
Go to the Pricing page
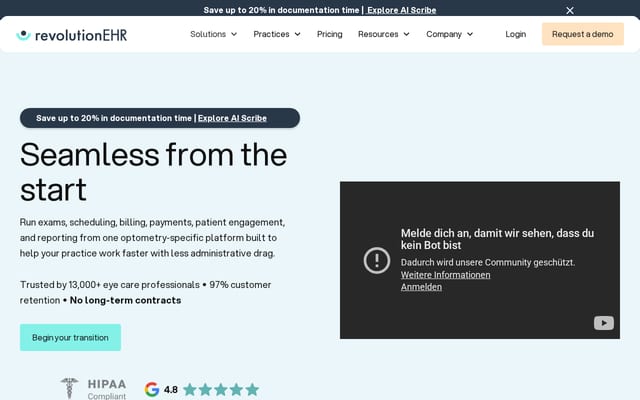(330, 34)
